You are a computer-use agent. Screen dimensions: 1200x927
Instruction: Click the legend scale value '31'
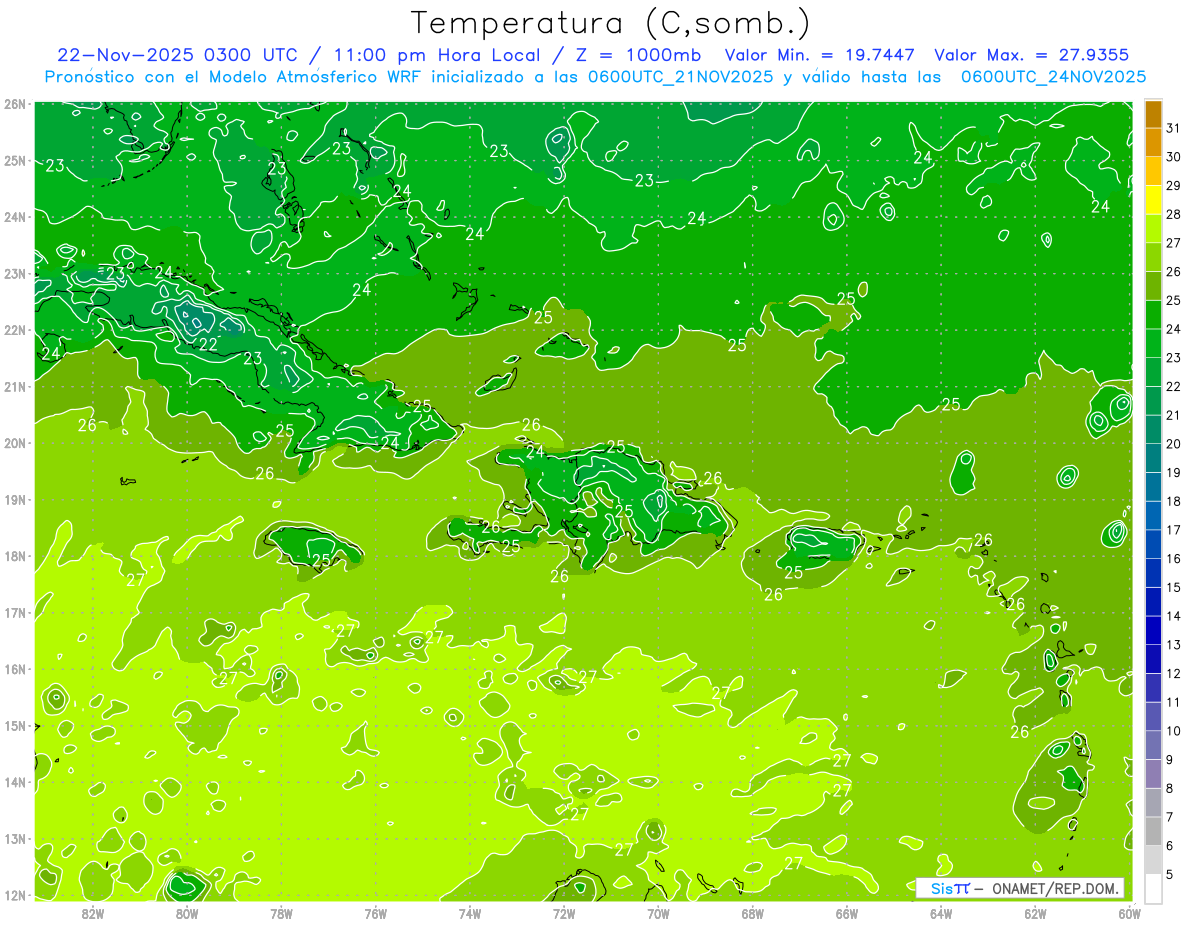(x=1174, y=128)
